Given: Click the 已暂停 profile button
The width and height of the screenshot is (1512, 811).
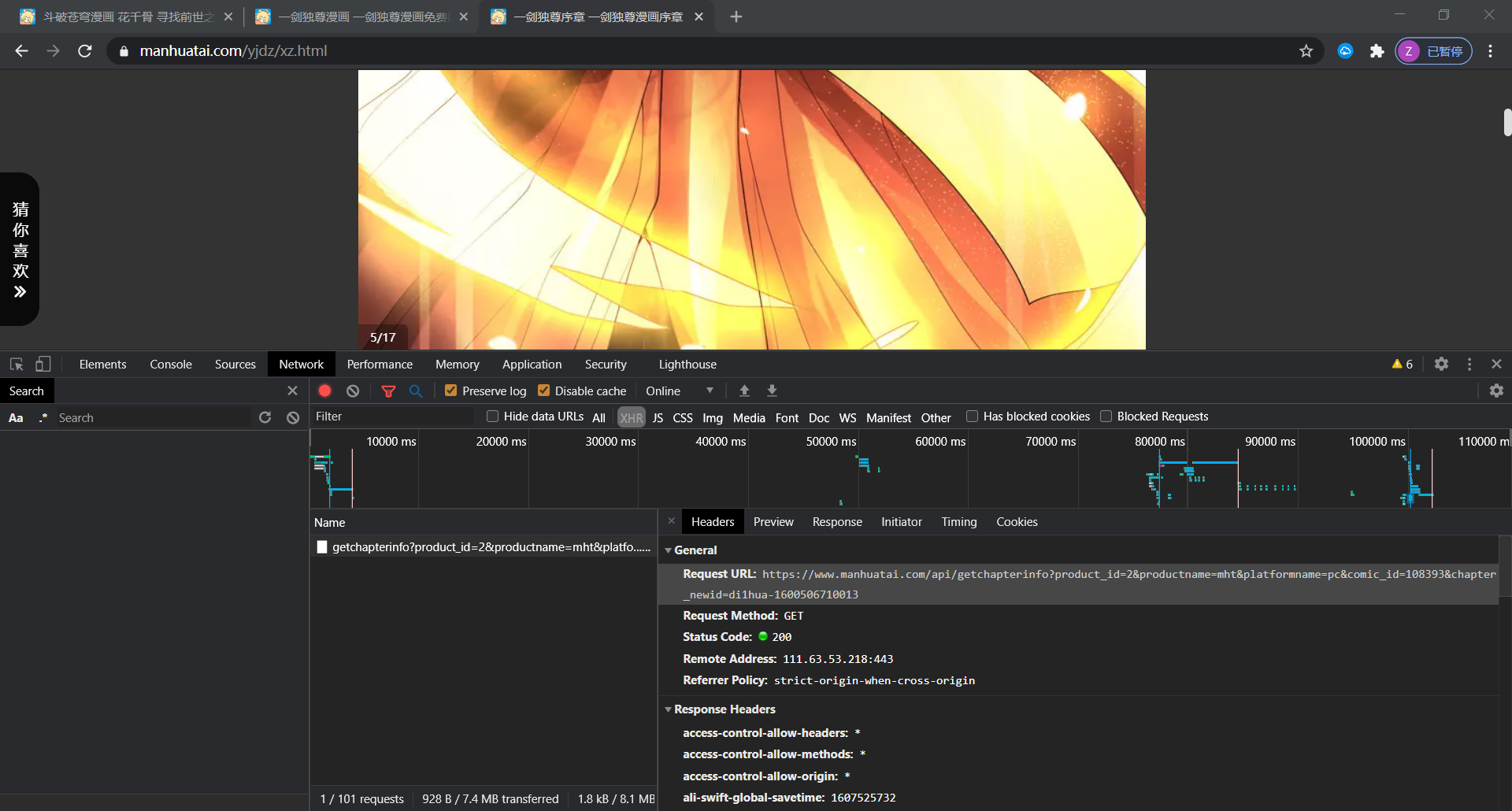Looking at the screenshot, I should [1433, 51].
